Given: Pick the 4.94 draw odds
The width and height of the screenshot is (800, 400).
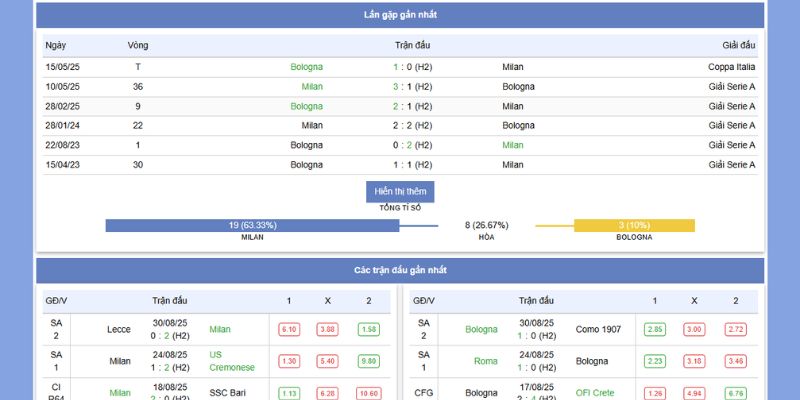Looking at the screenshot, I should (694, 393).
